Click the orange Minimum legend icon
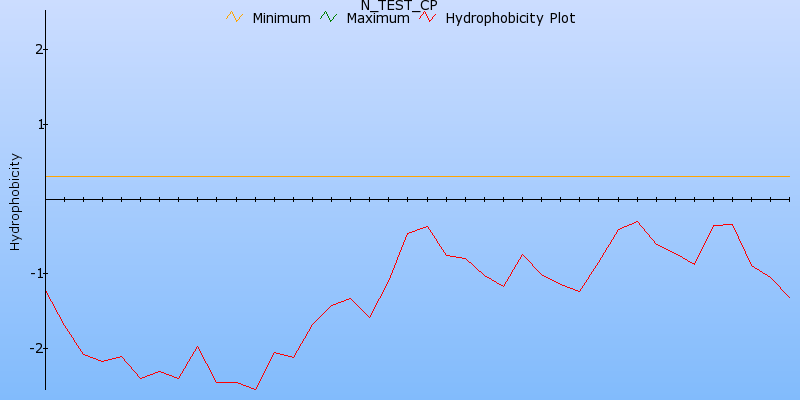800x400 pixels. point(235,18)
